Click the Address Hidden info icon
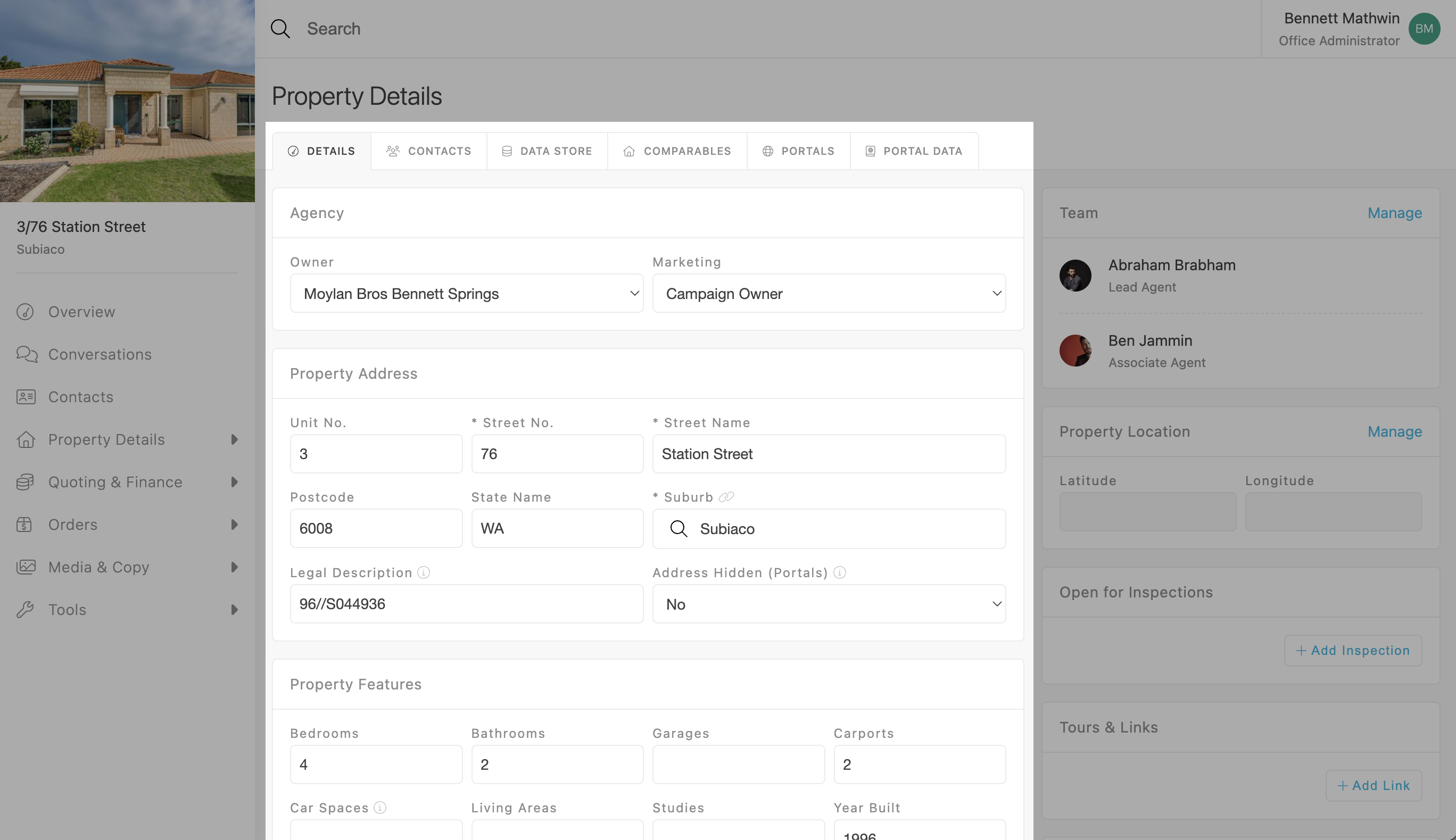Viewport: 1456px width, 840px height. click(x=840, y=573)
